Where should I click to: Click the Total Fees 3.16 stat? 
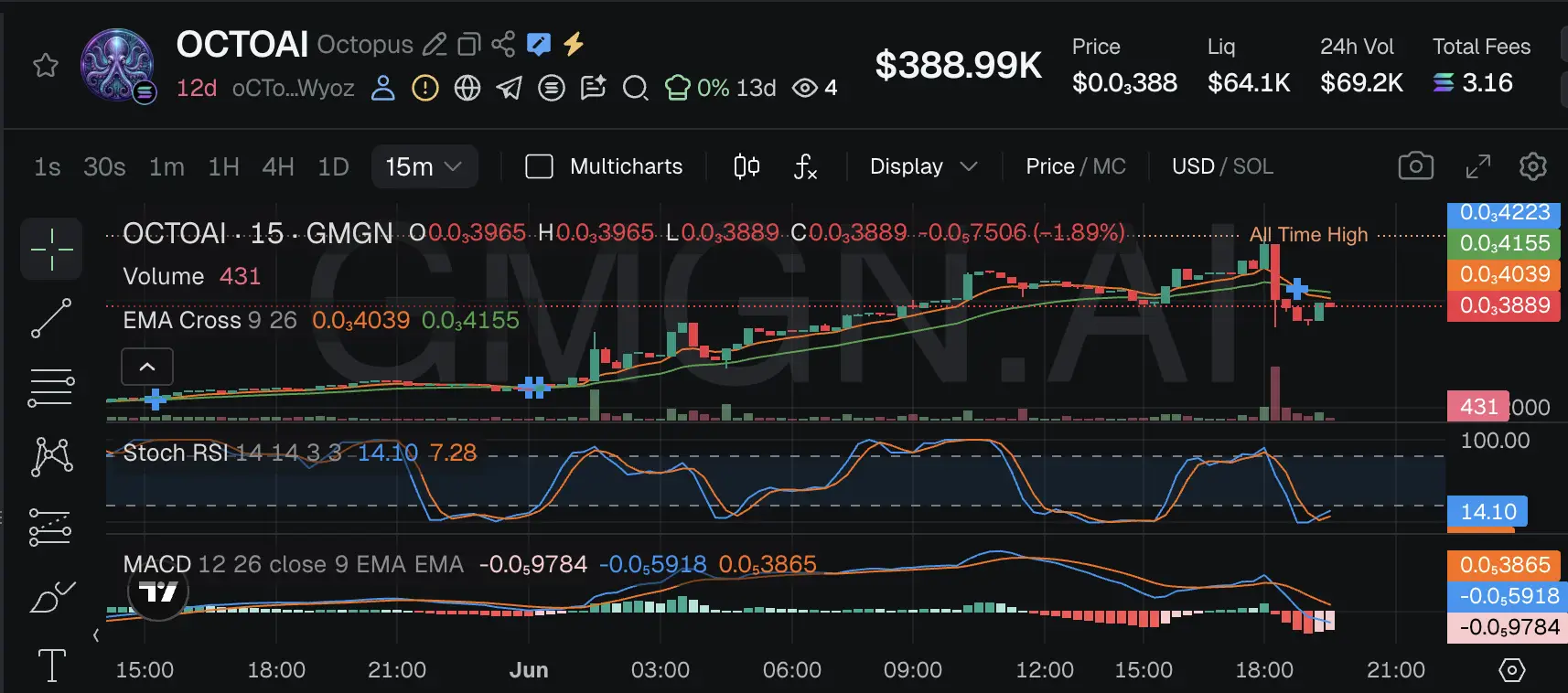pyautogui.click(x=1481, y=66)
